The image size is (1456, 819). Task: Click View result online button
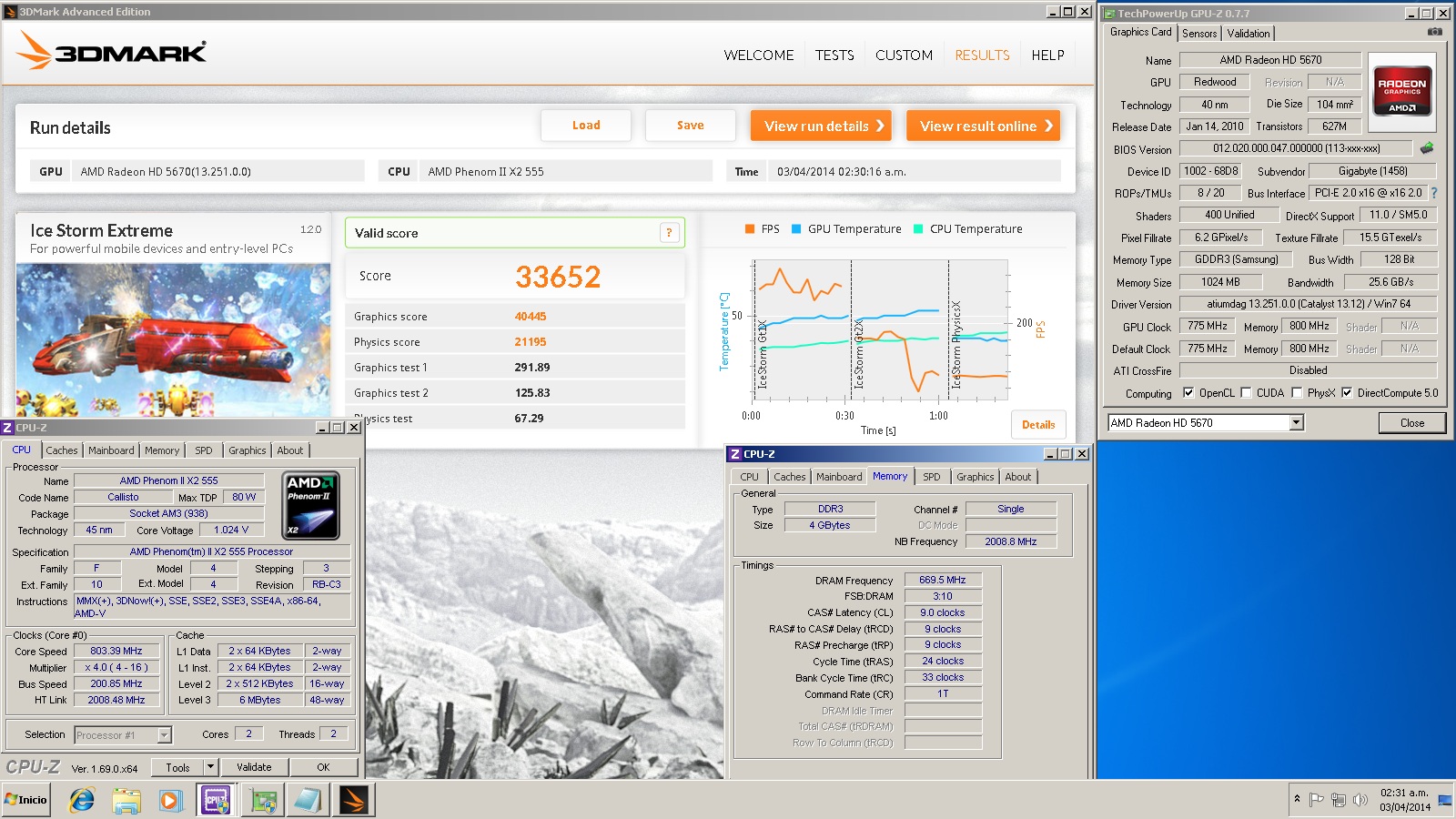pos(984,126)
